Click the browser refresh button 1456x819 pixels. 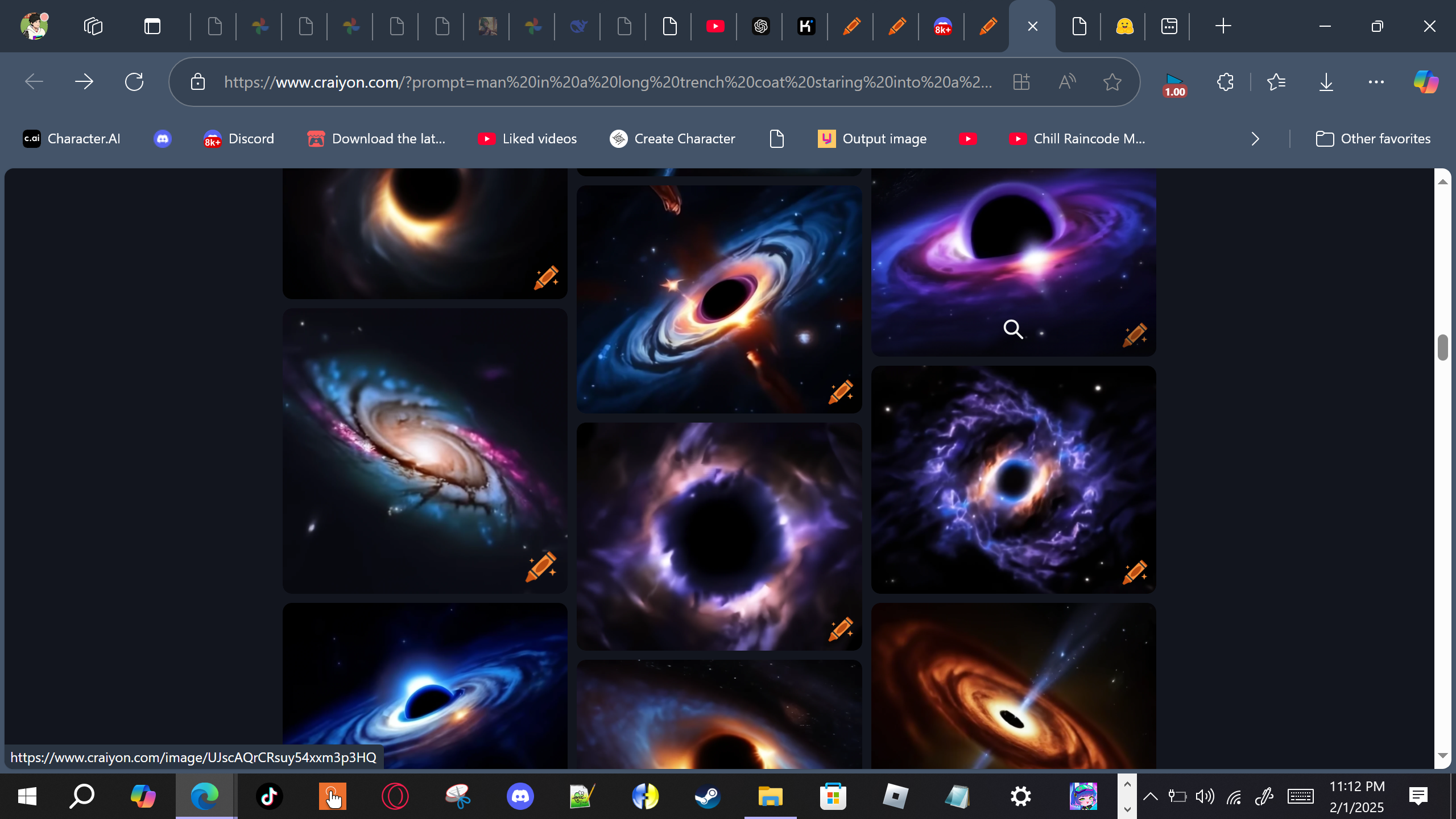[134, 82]
